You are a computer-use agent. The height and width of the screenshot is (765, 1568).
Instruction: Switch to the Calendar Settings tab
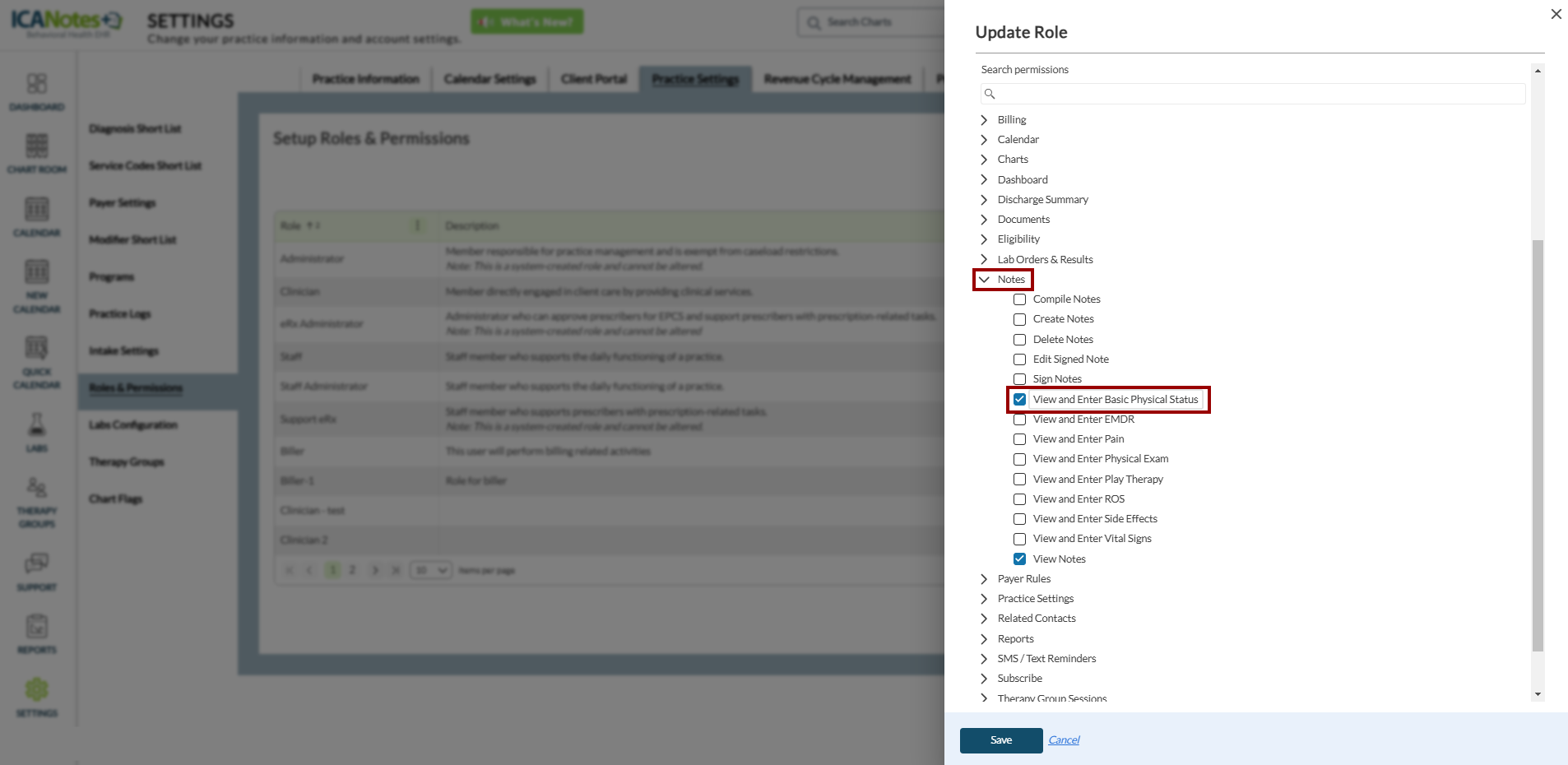pyautogui.click(x=490, y=79)
